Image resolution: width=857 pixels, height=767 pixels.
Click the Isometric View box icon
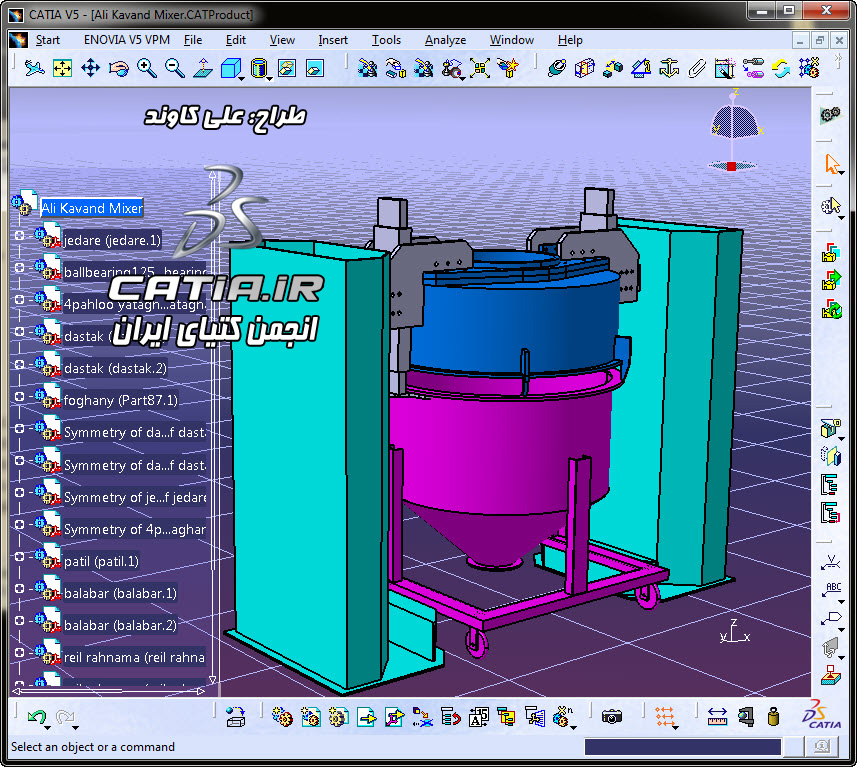tap(230, 68)
